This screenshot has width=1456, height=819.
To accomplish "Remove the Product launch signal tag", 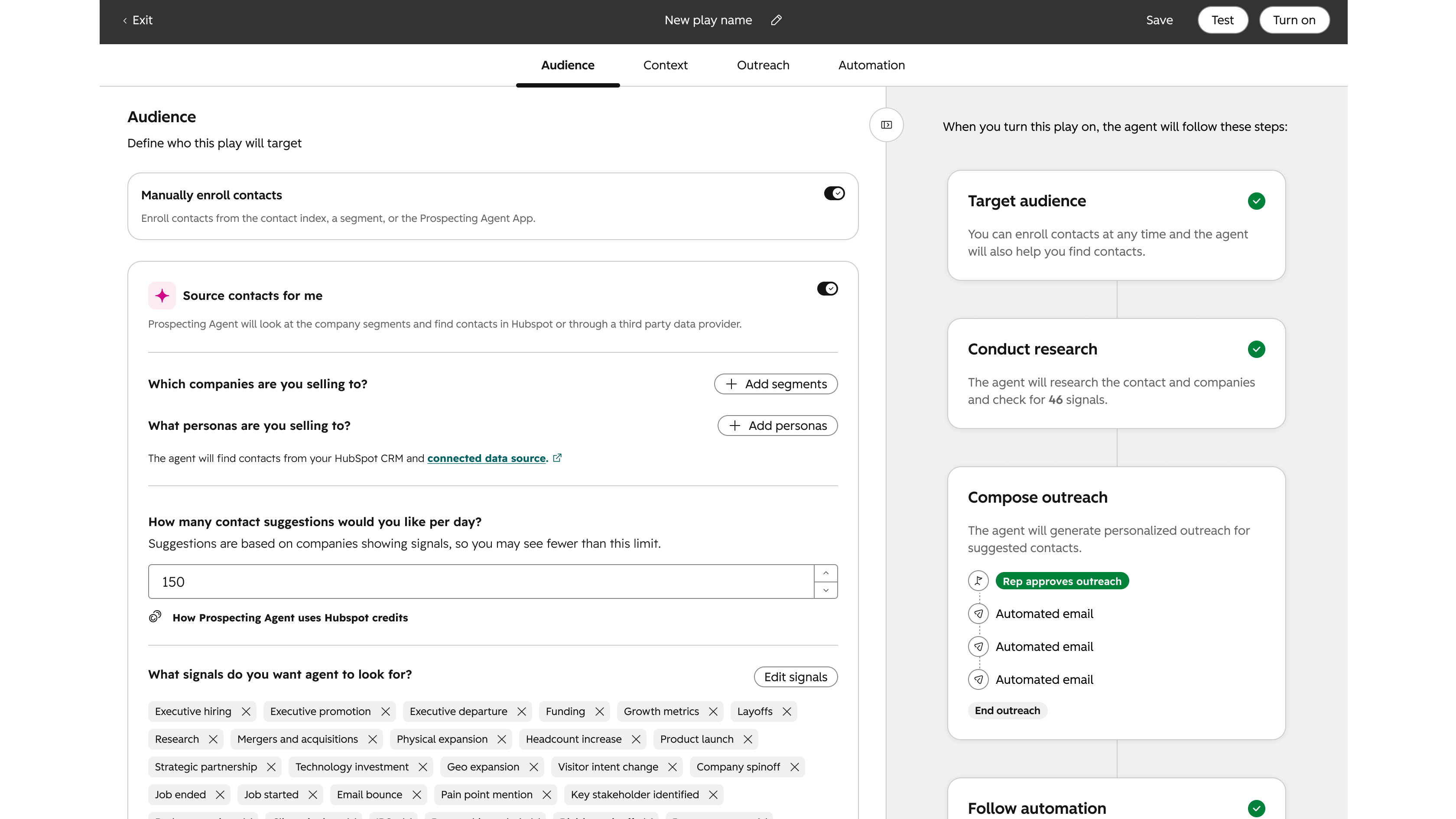I will coord(748,739).
